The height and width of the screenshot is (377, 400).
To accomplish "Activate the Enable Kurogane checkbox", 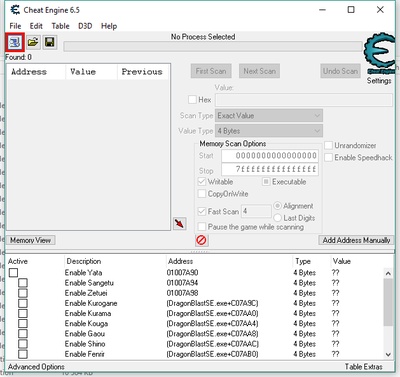I will 23,303.
